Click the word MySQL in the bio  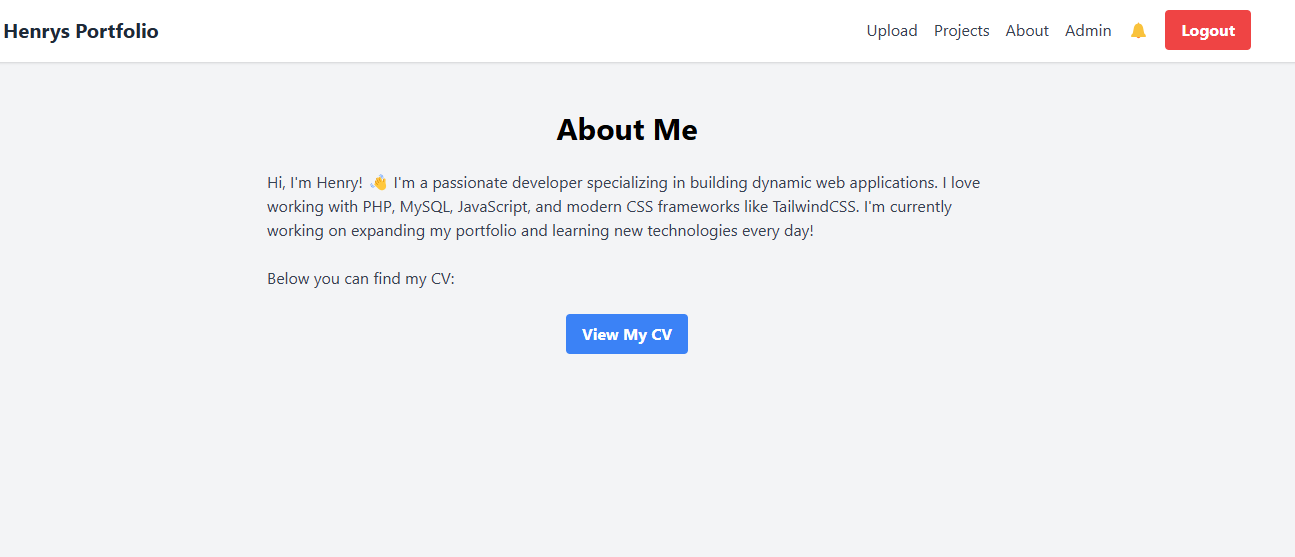(423, 207)
